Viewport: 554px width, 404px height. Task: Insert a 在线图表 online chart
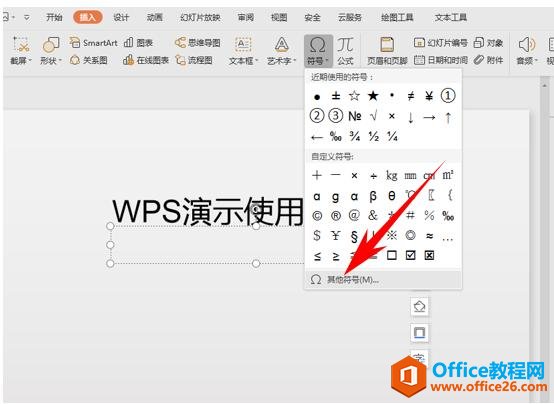tap(146, 60)
